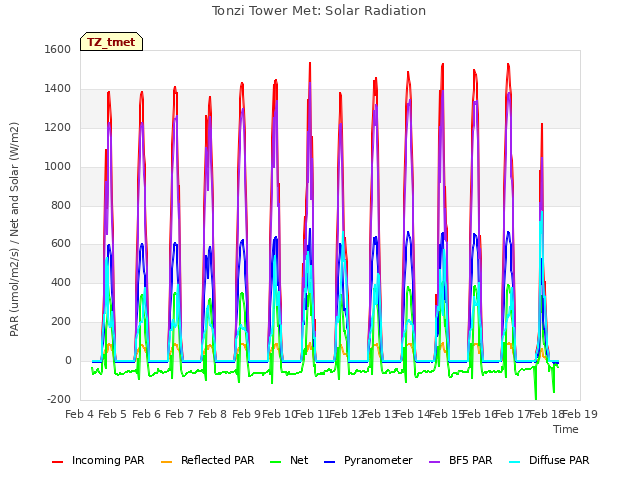The width and height of the screenshot is (640, 480).
Task: Click the Feb 7 x-axis label
Action: click(x=179, y=414)
